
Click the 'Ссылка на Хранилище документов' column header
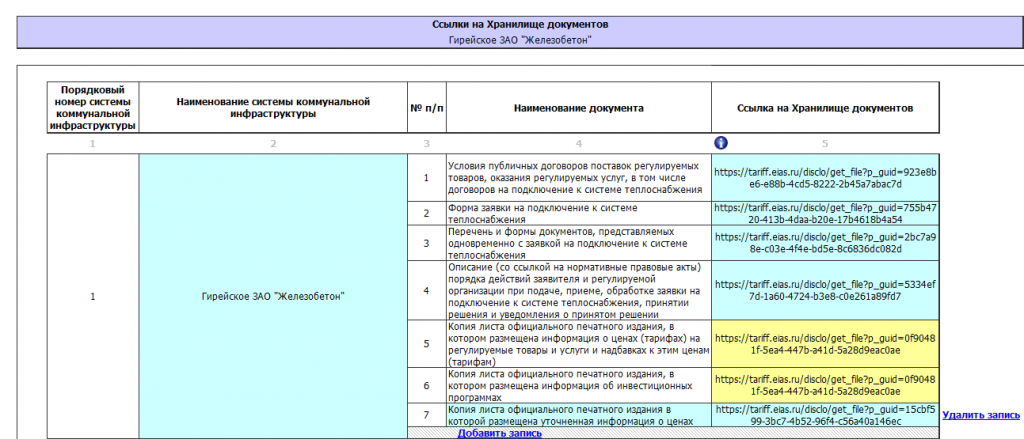coord(825,108)
